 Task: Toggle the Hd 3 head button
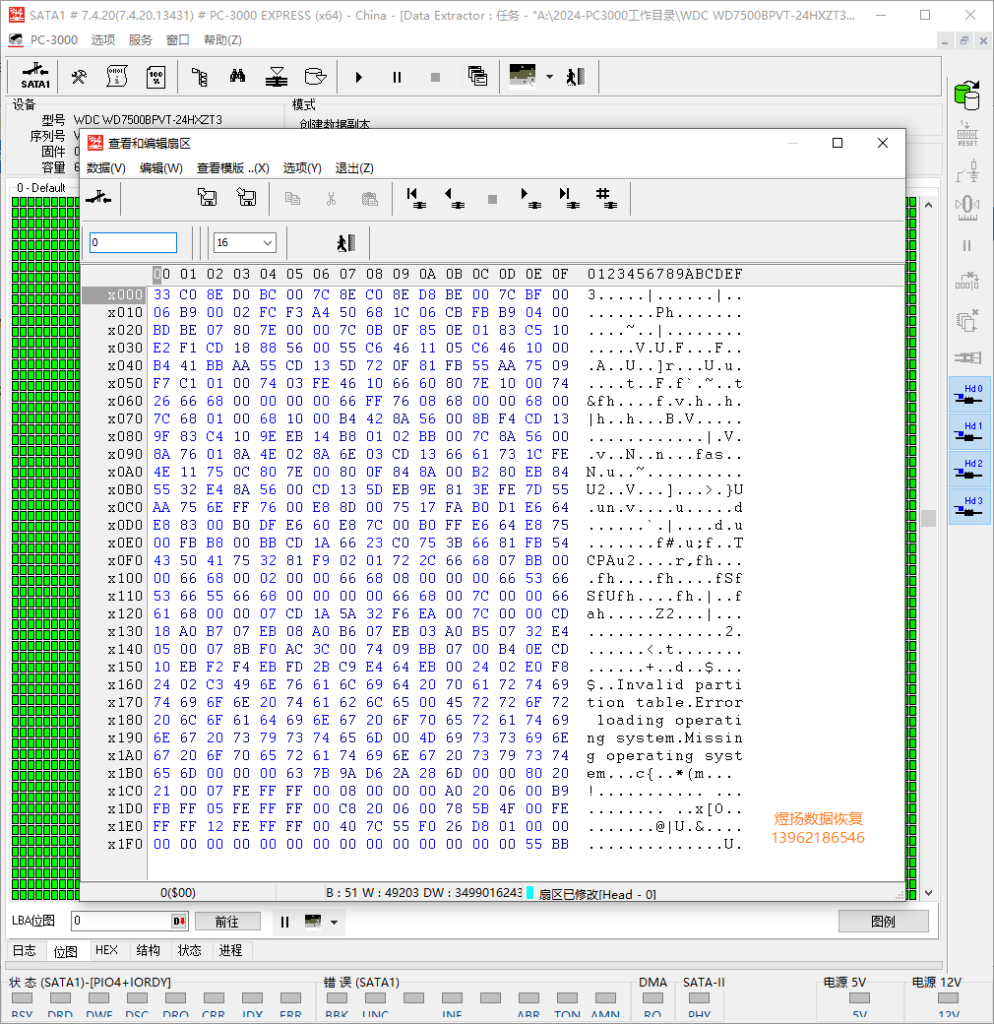click(969, 506)
